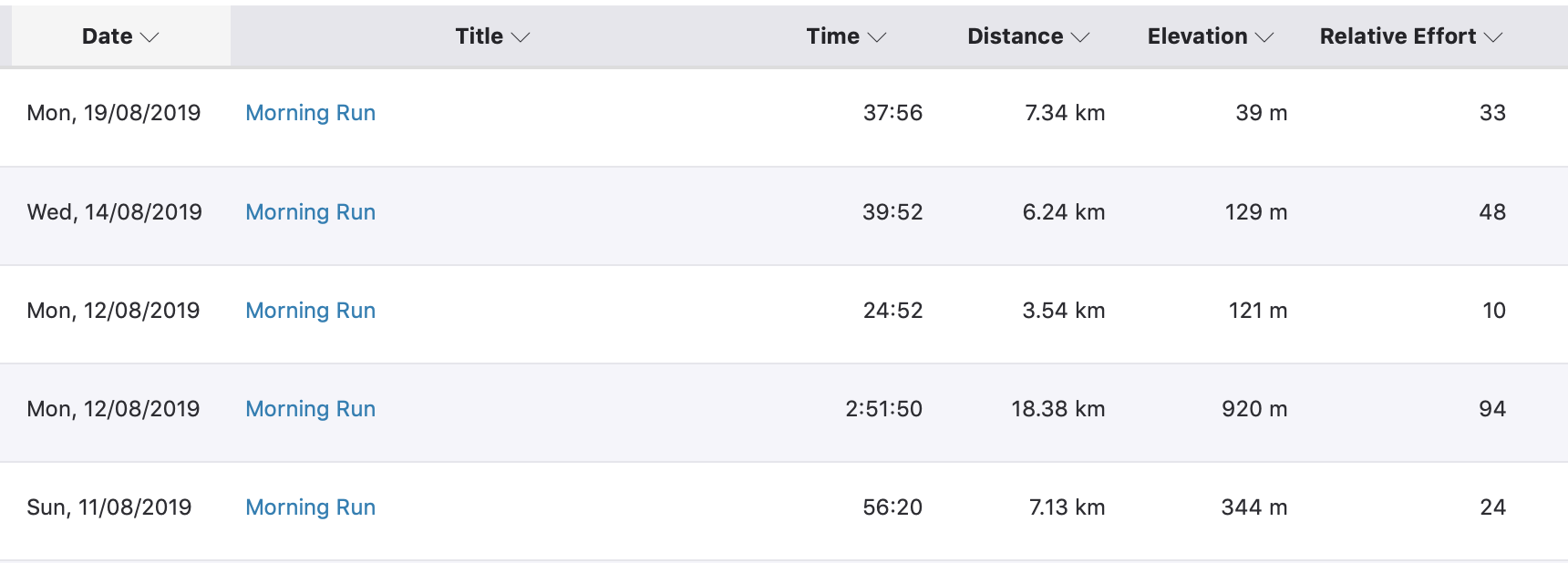1568x563 pixels.
Task: Sort activities by the Date column
Action: coord(119,36)
